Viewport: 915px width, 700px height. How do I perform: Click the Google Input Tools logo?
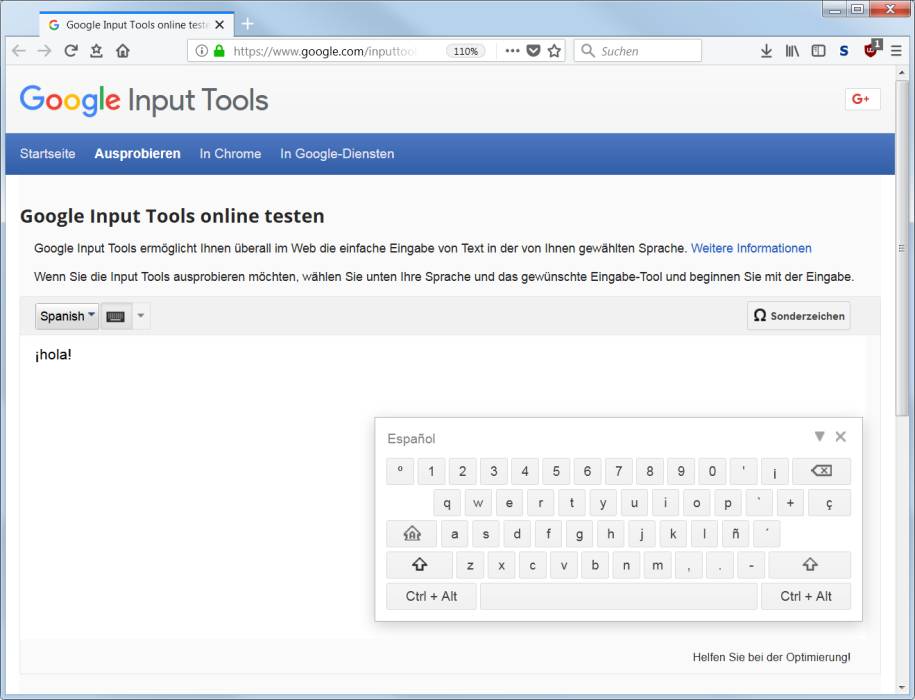click(144, 100)
